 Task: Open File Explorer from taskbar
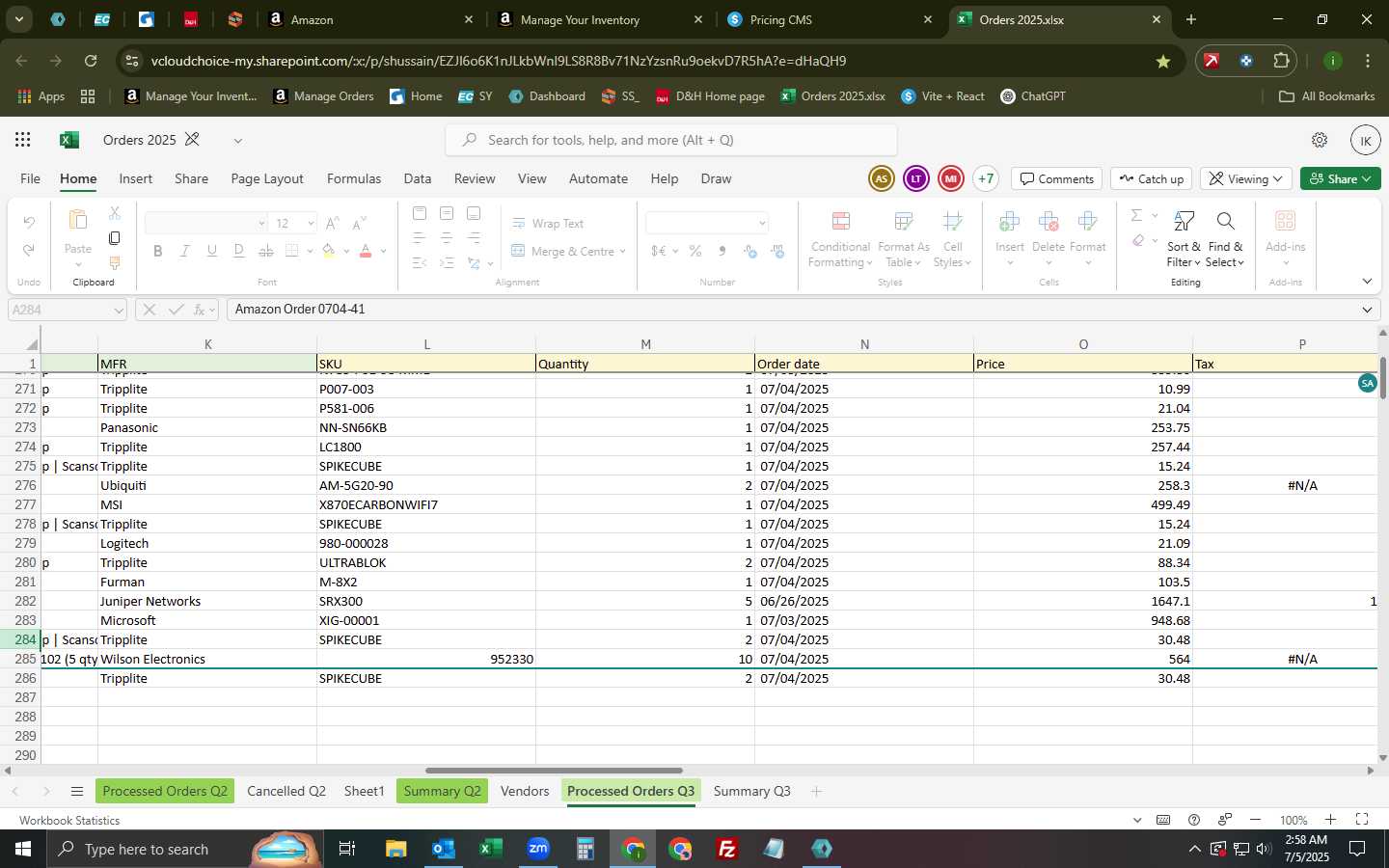pos(395,849)
